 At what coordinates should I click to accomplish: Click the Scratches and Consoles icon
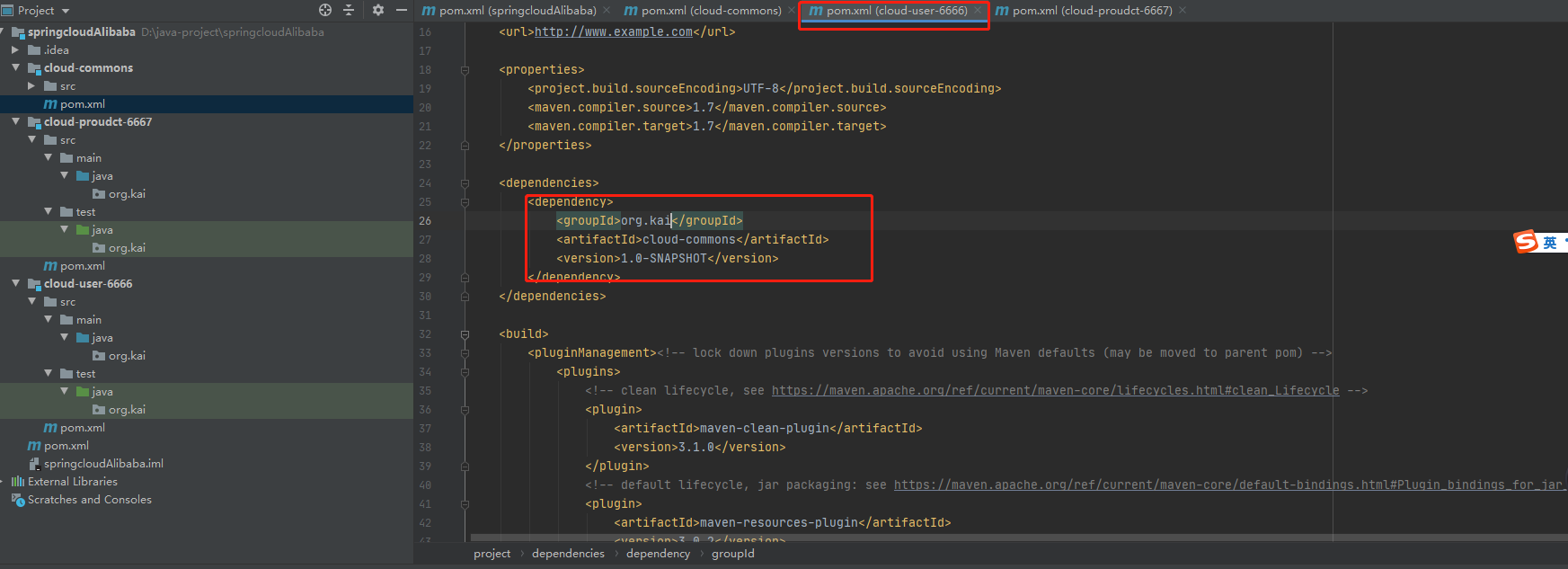tap(17, 500)
